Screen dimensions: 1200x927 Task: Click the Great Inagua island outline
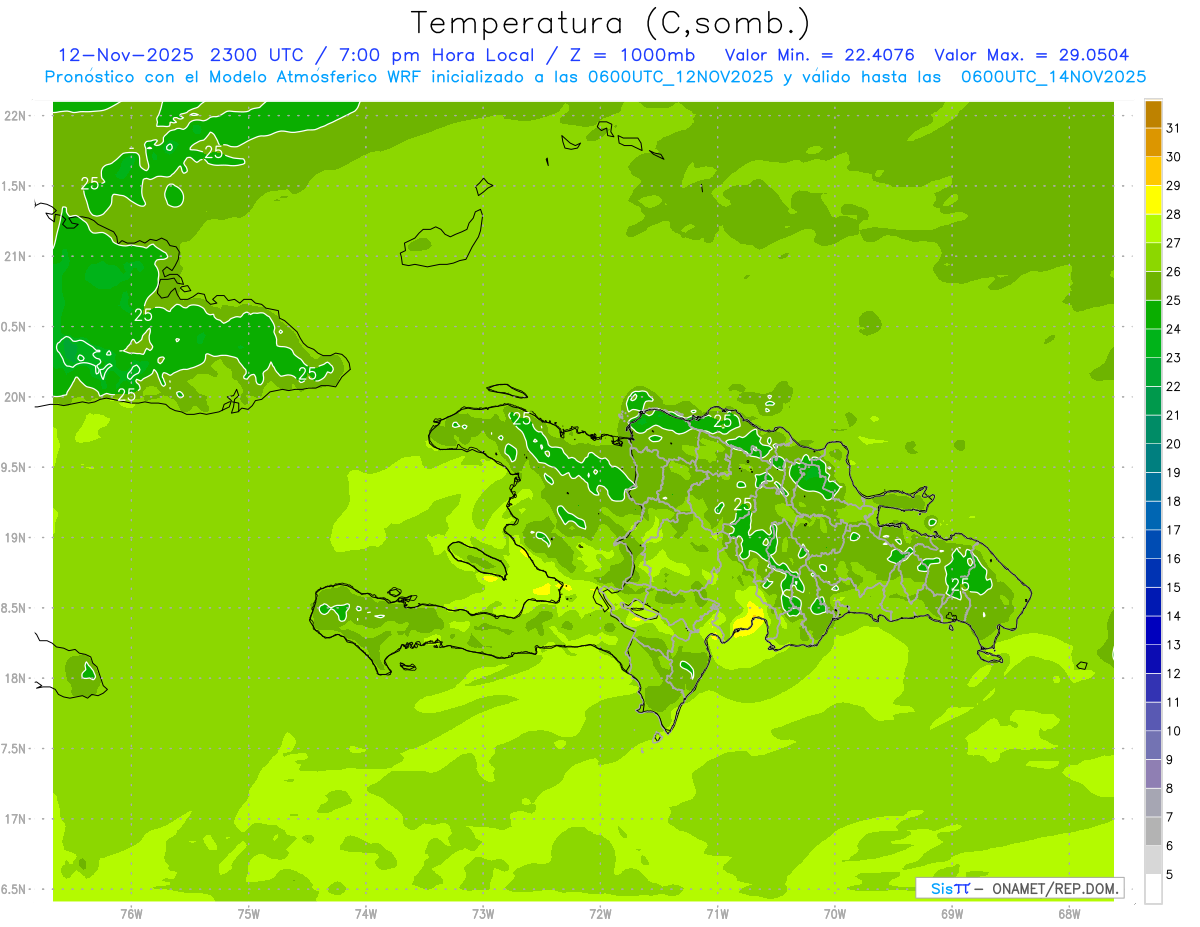click(441, 239)
